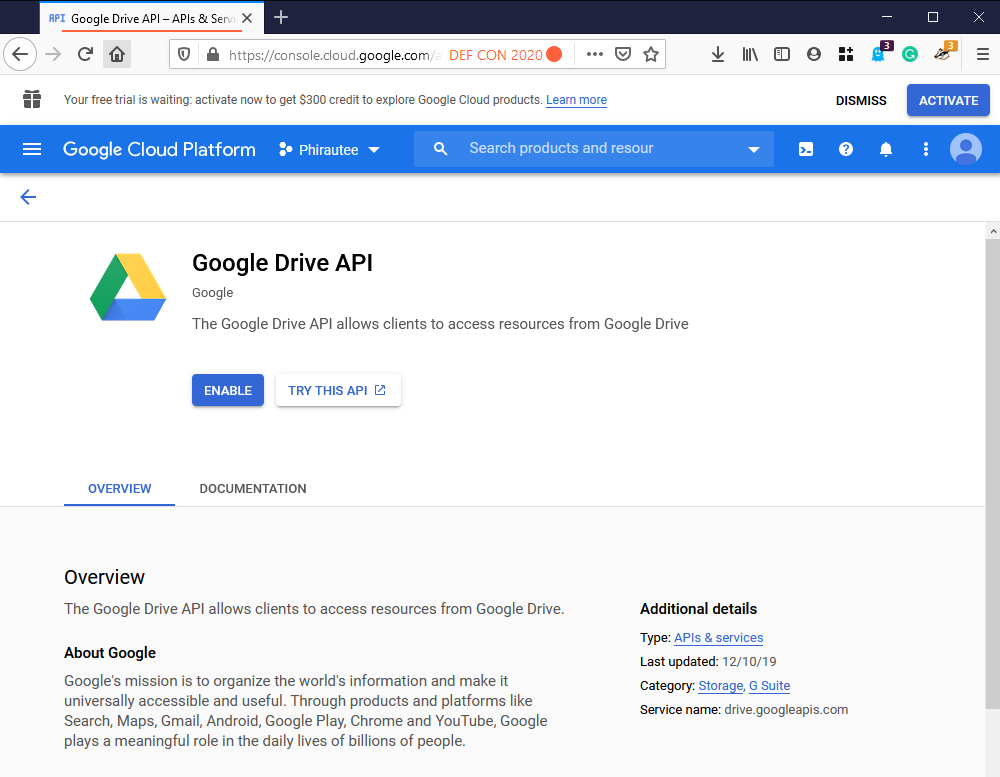1000x777 pixels.
Task: Toggle the sidebar view icon
Action: point(782,54)
